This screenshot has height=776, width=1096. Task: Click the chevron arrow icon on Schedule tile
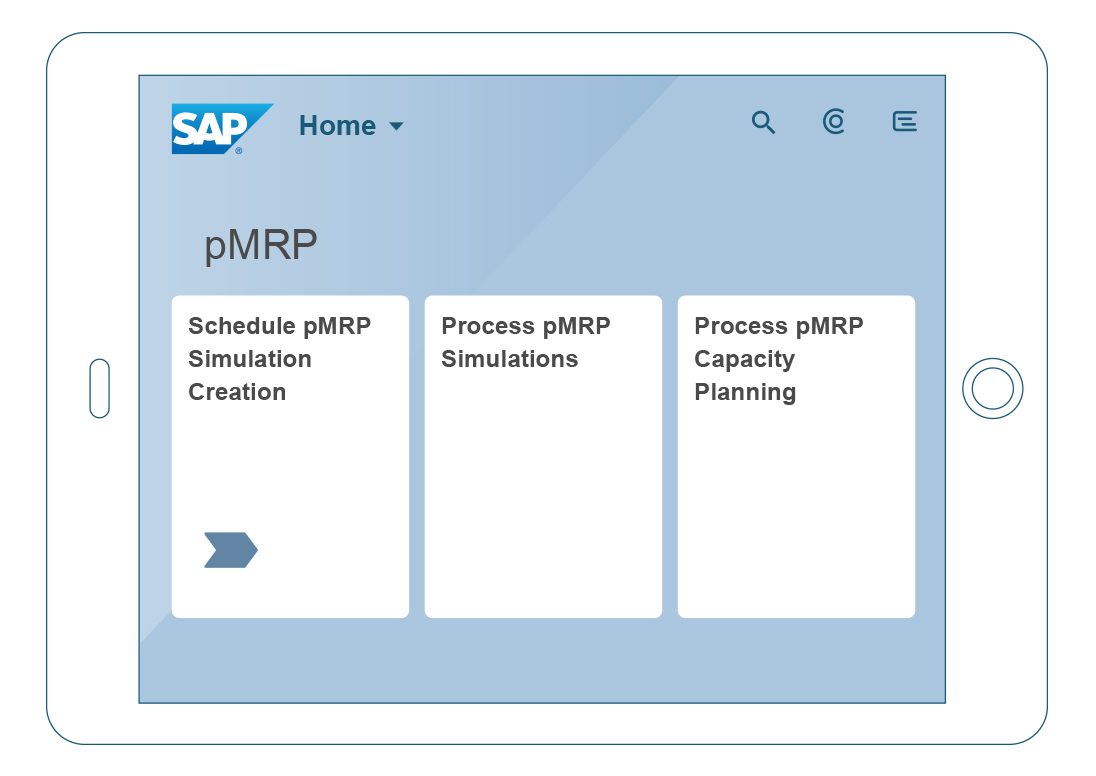tap(231, 550)
